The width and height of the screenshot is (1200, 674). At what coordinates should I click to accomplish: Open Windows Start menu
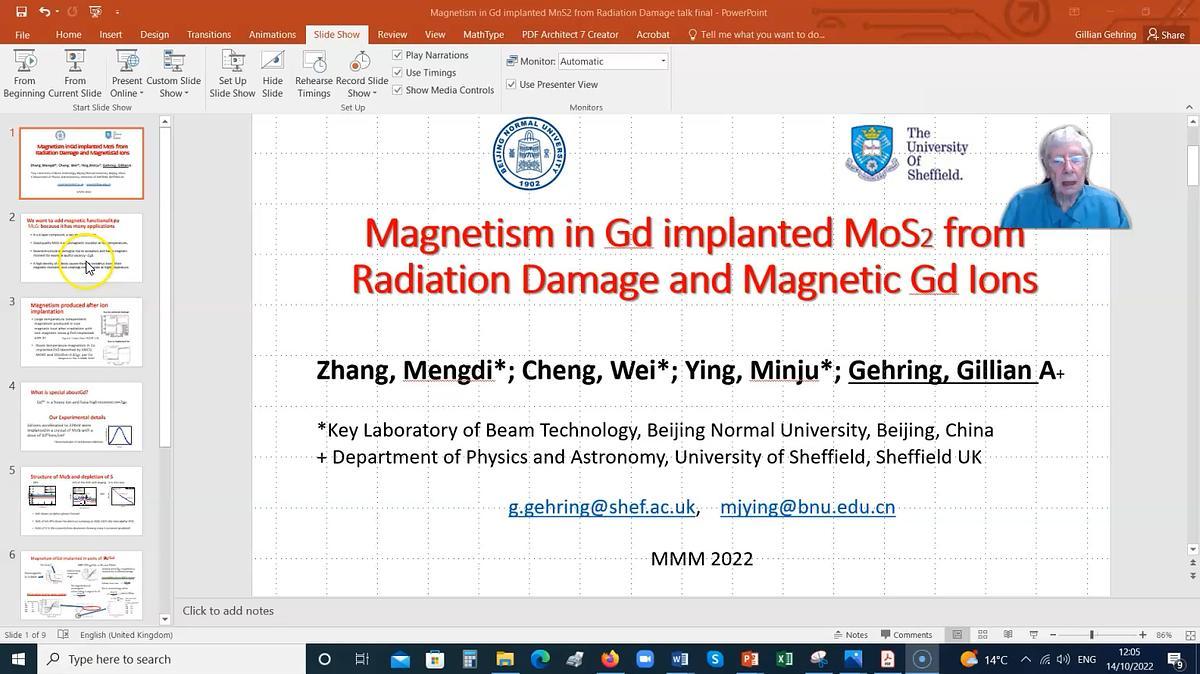point(18,659)
